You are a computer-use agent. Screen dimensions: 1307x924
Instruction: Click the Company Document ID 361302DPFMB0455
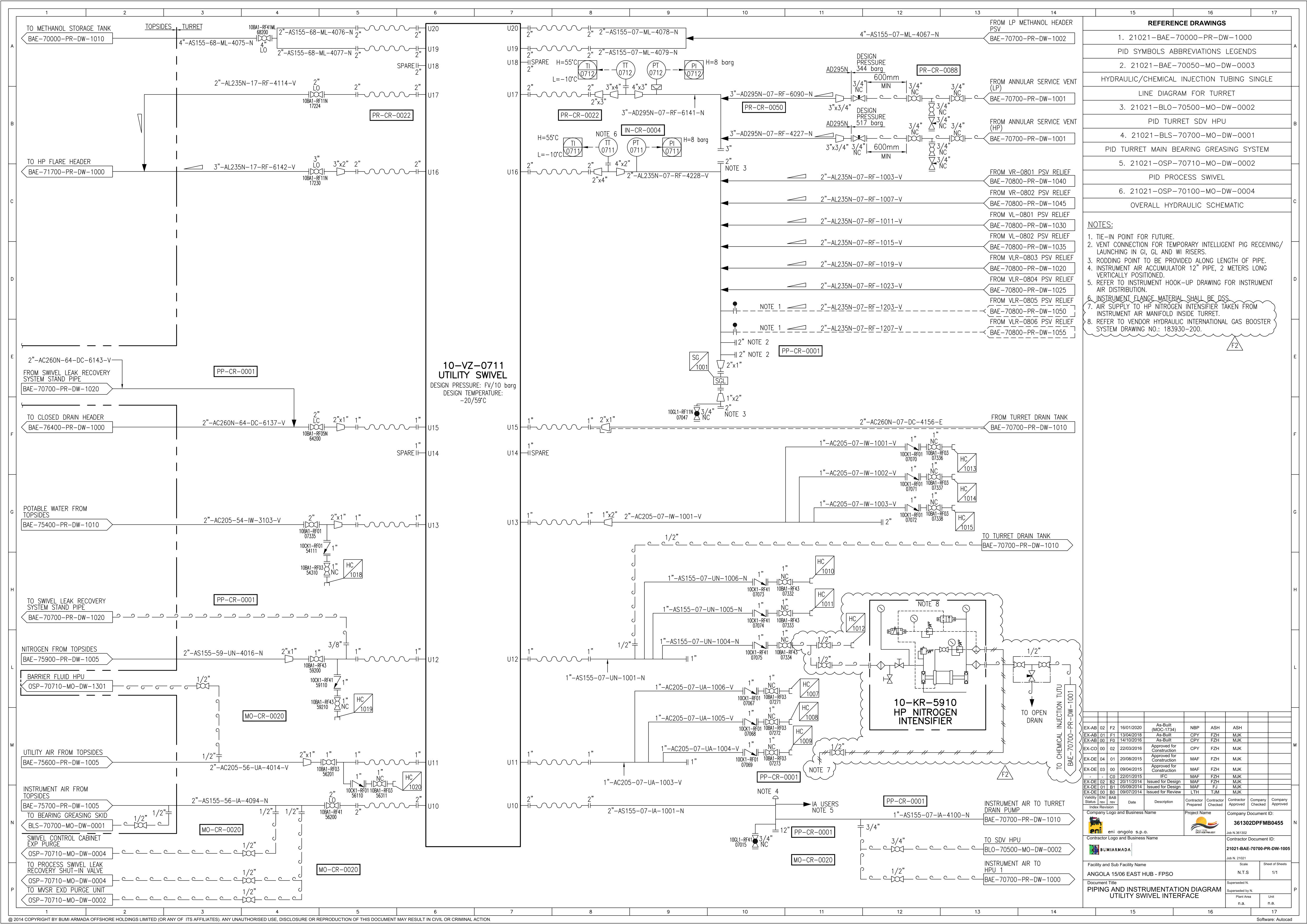click(1258, 823)
